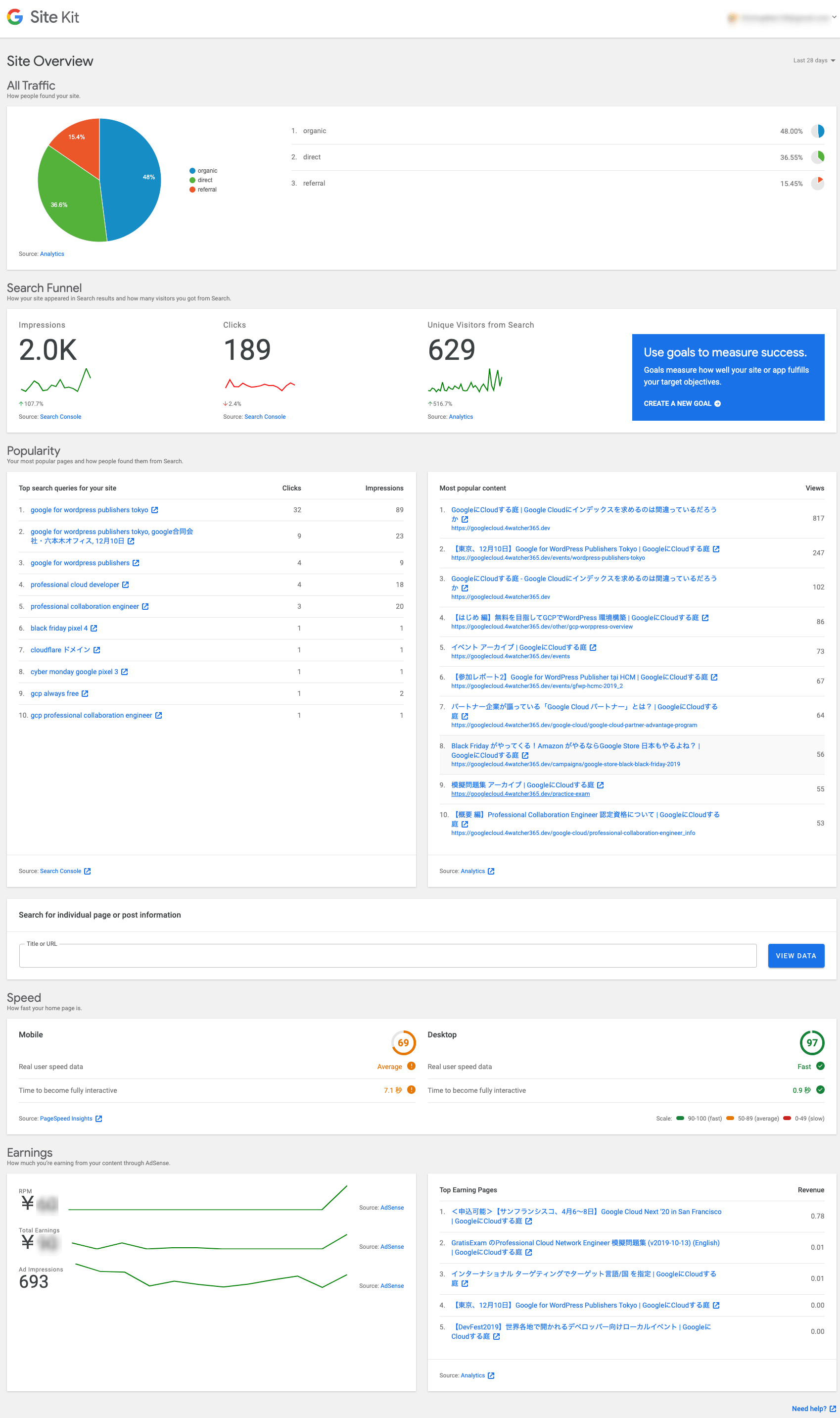The height and width of the screenshot is (1418, 840).
Task: Click CREATE A NEW GOAL button
Action: pyautogui.click(x=682, y=403)
